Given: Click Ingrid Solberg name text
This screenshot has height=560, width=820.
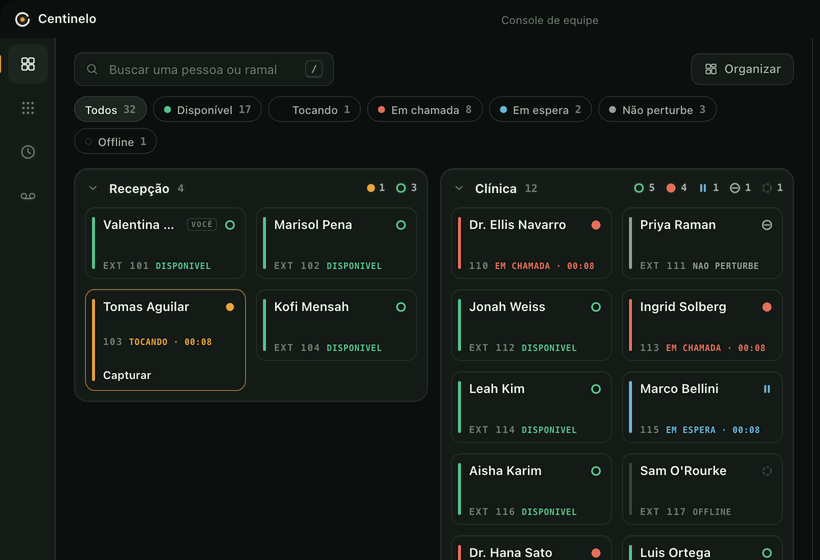Looking at the screenshot, I should (x=683, y=307).
